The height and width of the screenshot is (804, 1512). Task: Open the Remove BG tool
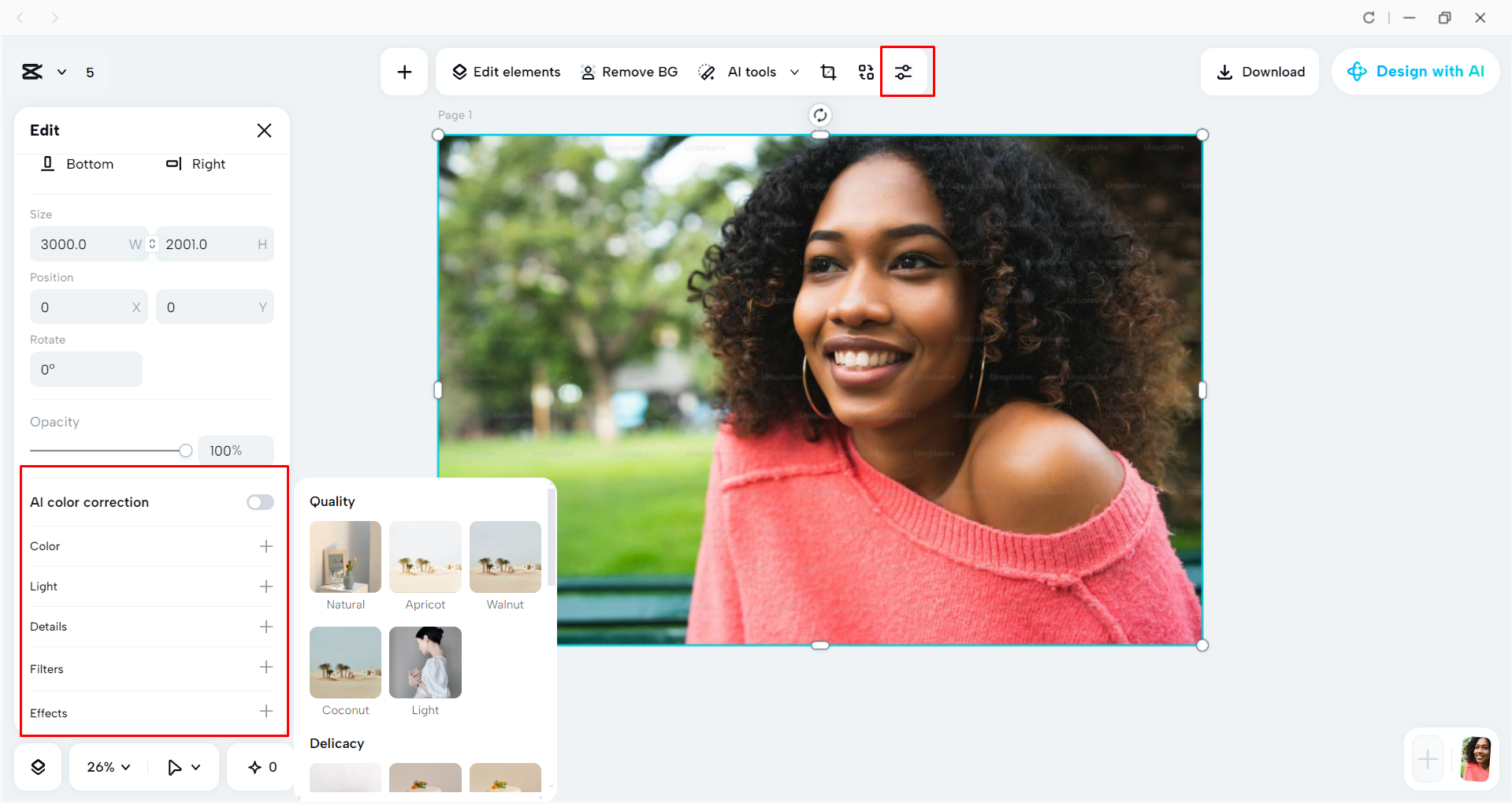pos(629,72)
